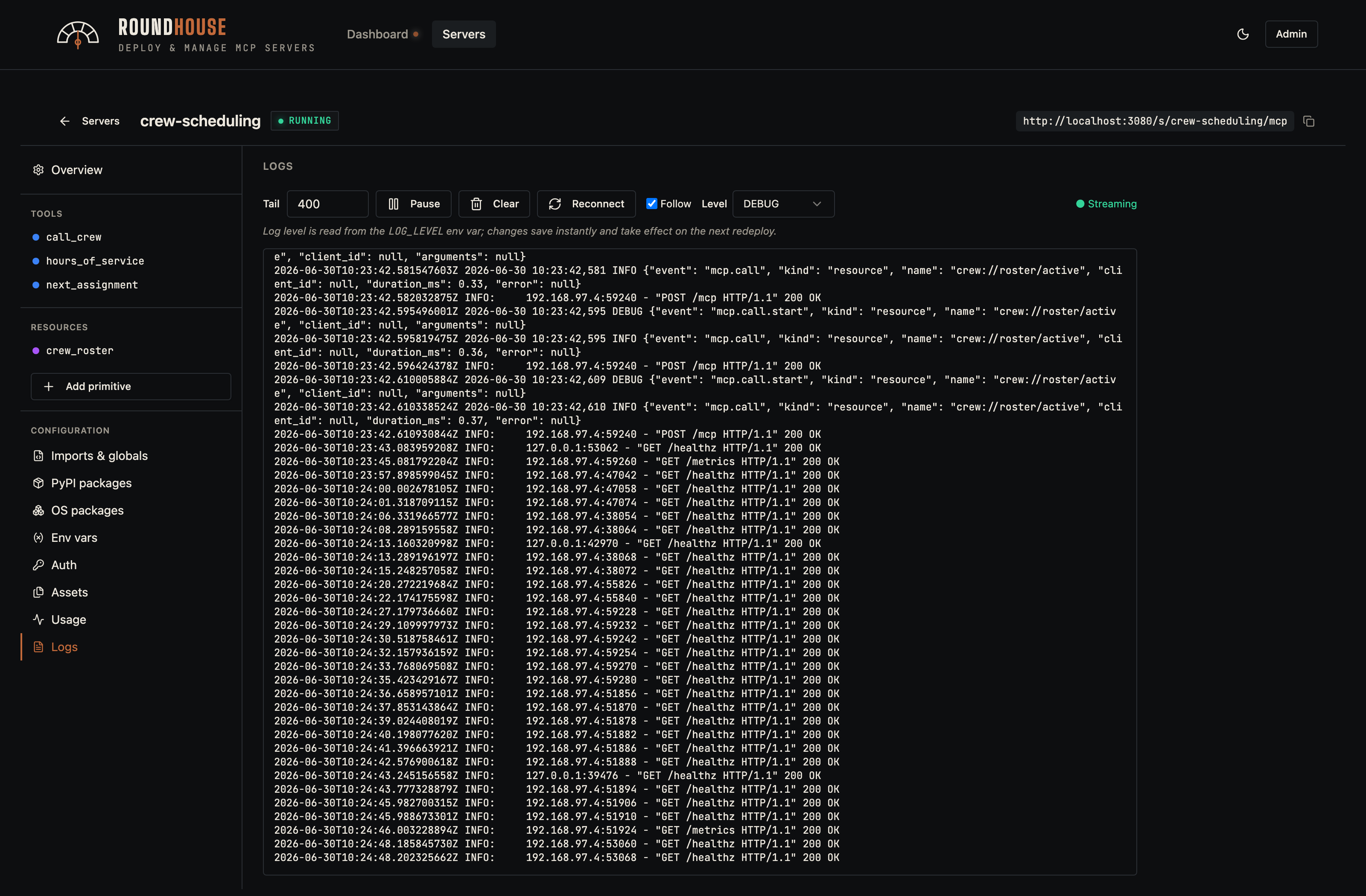Click the Imports & globals file icon

pyautogui.click(x=38, y=455)
